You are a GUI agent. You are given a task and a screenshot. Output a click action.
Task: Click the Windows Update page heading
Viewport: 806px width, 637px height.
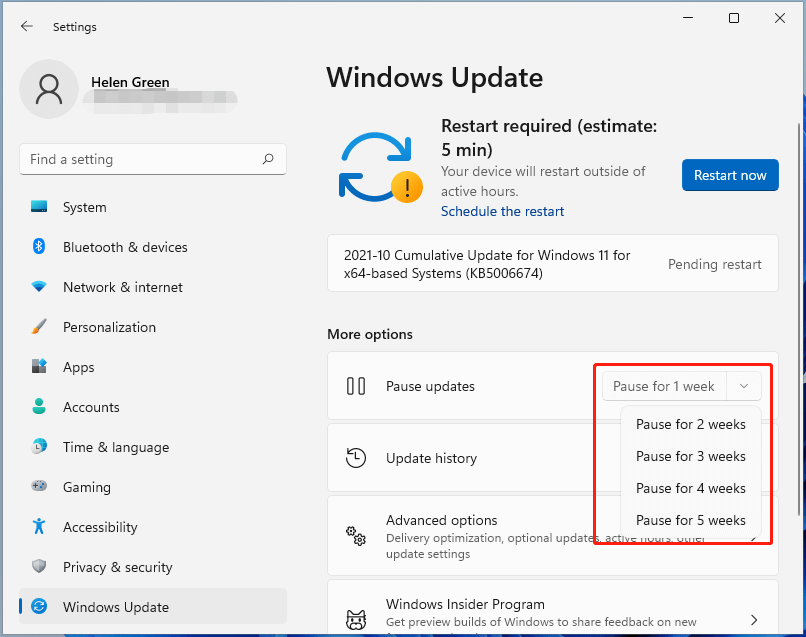click(434, 78)
